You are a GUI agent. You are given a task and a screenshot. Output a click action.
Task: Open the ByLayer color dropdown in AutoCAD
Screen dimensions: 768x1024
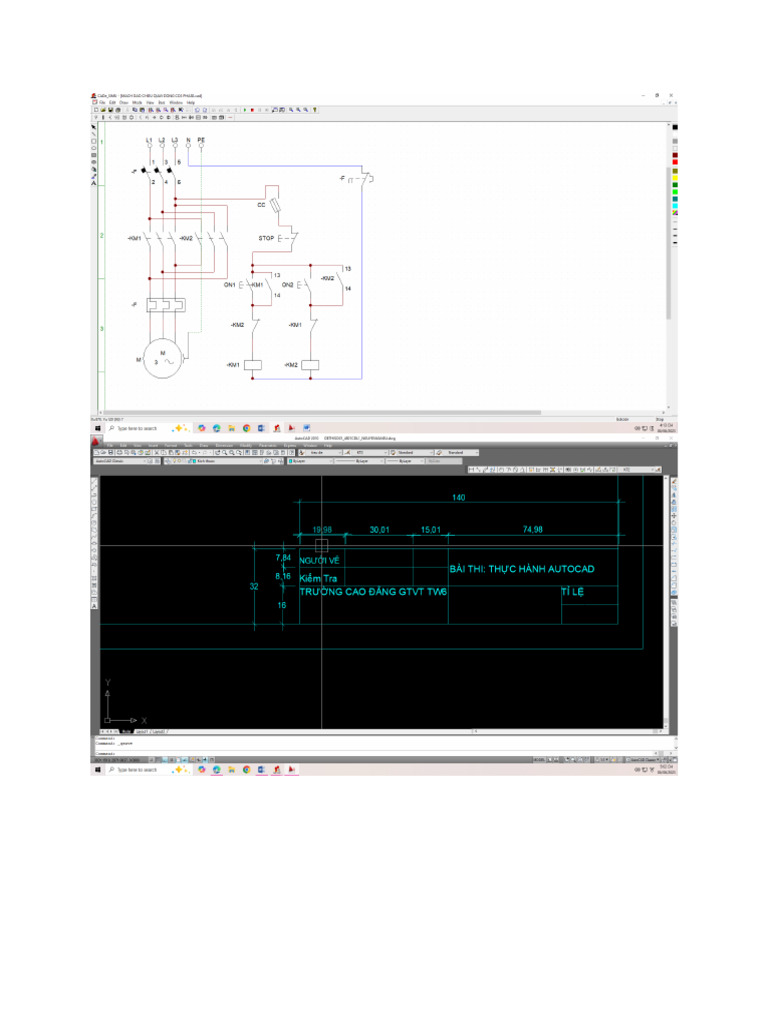click(309, 461)
